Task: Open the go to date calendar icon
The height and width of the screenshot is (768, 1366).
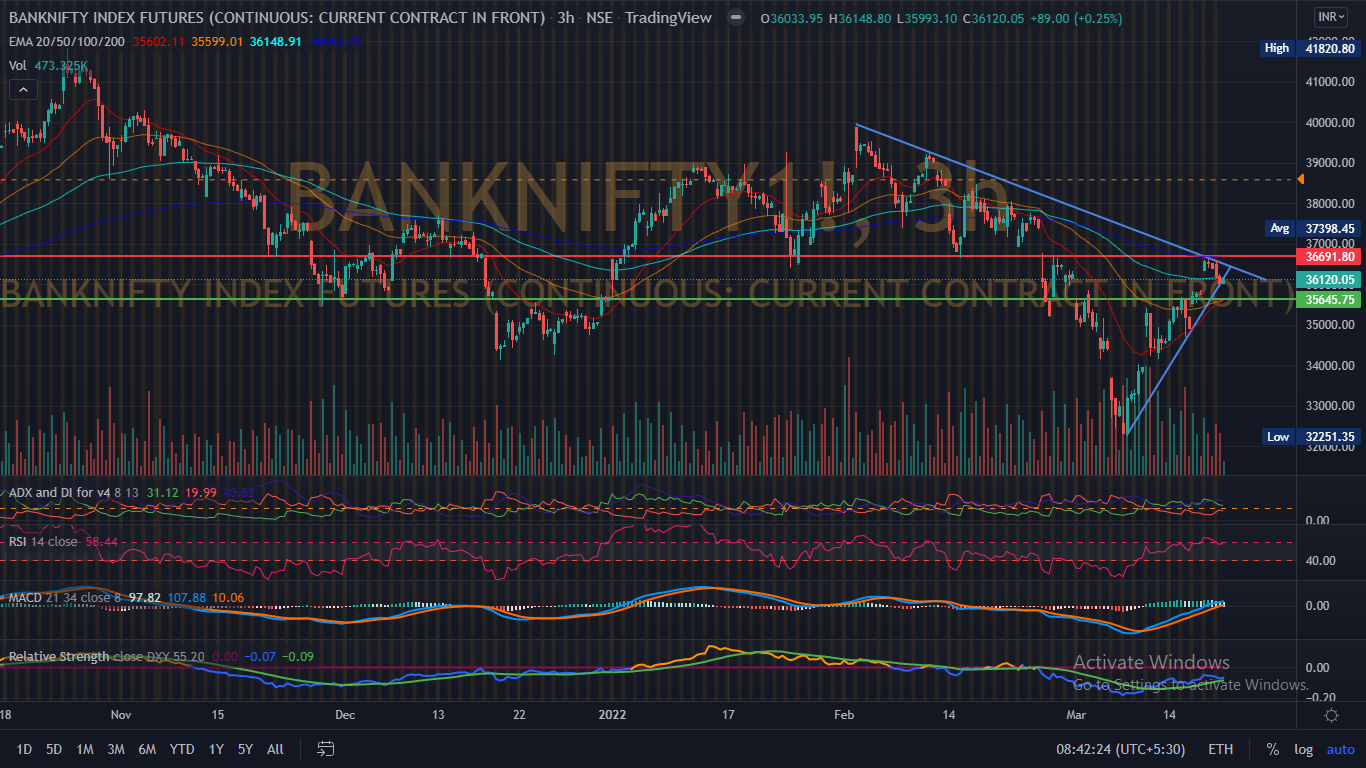Action: [325, 748]
